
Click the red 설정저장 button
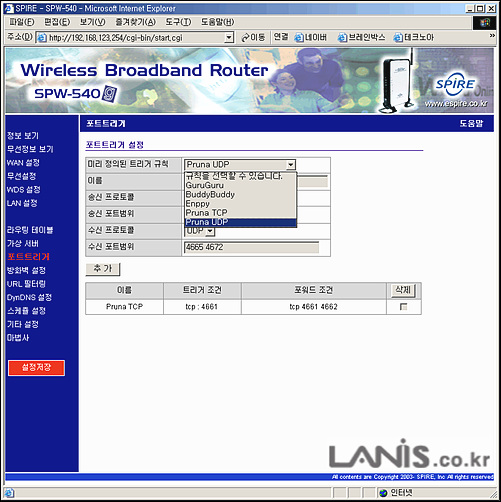click(36, 368)
